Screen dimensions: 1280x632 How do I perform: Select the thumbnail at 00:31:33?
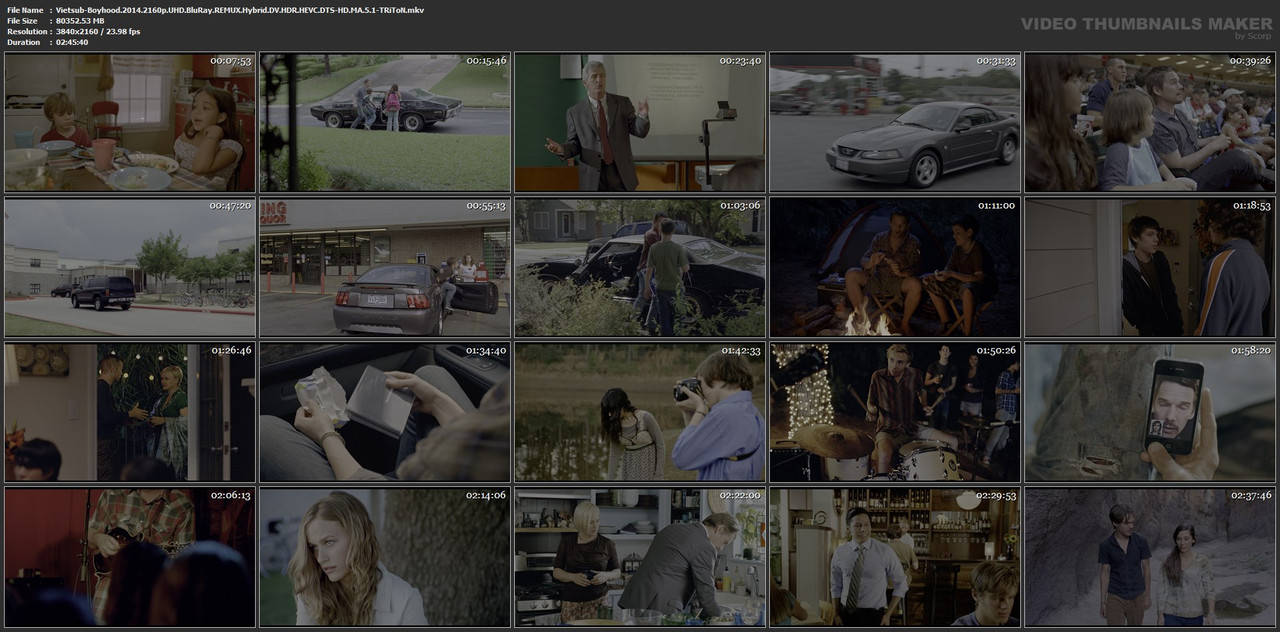pyautogui.click(x=895, y=123)
